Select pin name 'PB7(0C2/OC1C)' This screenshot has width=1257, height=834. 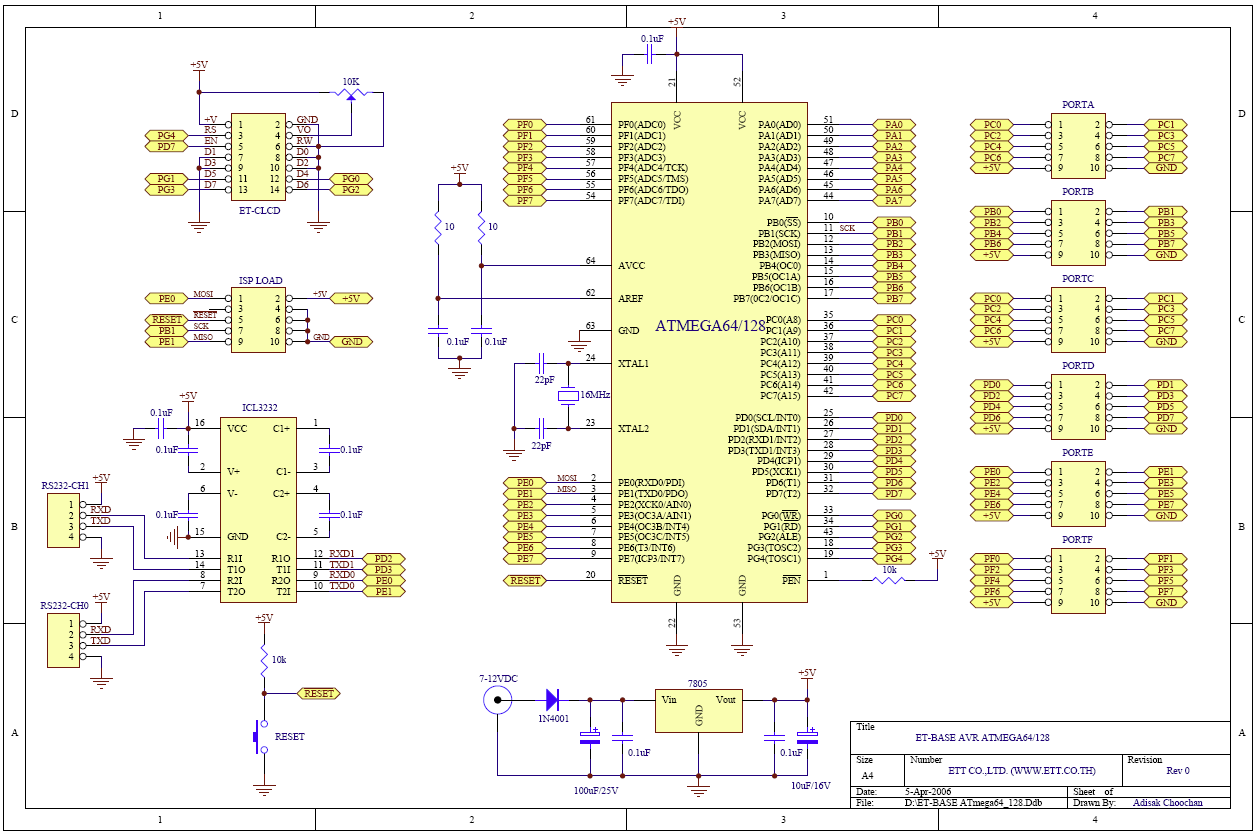[x=767, y=298]
